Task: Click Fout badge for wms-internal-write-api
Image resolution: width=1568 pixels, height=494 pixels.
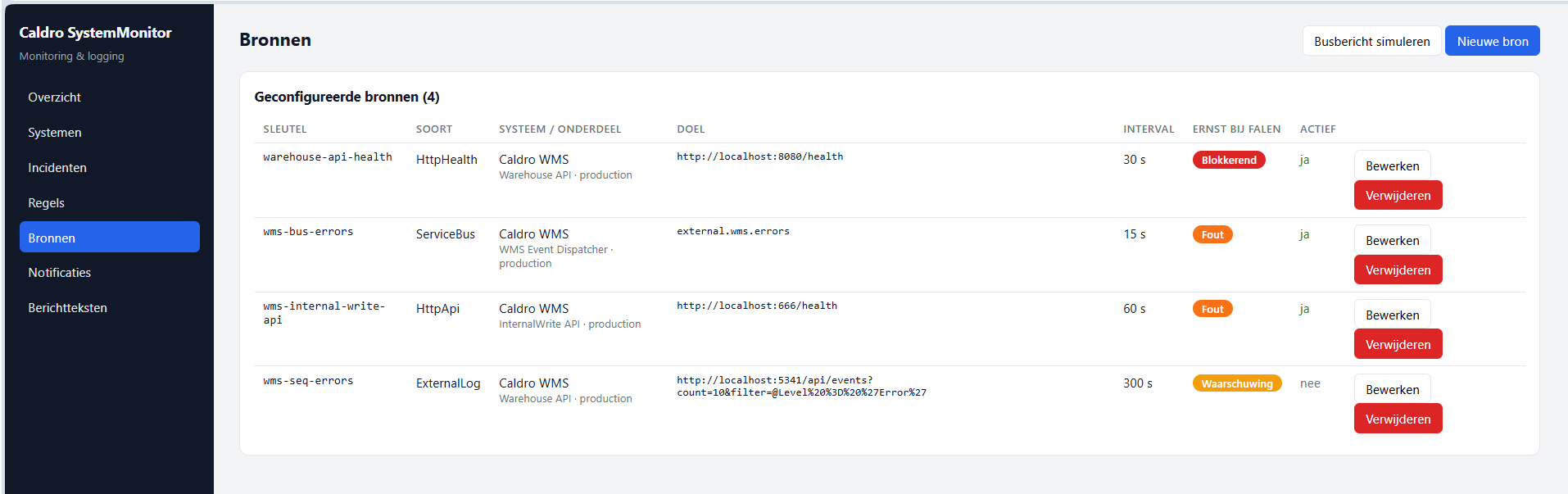Action: [1212, 310]
